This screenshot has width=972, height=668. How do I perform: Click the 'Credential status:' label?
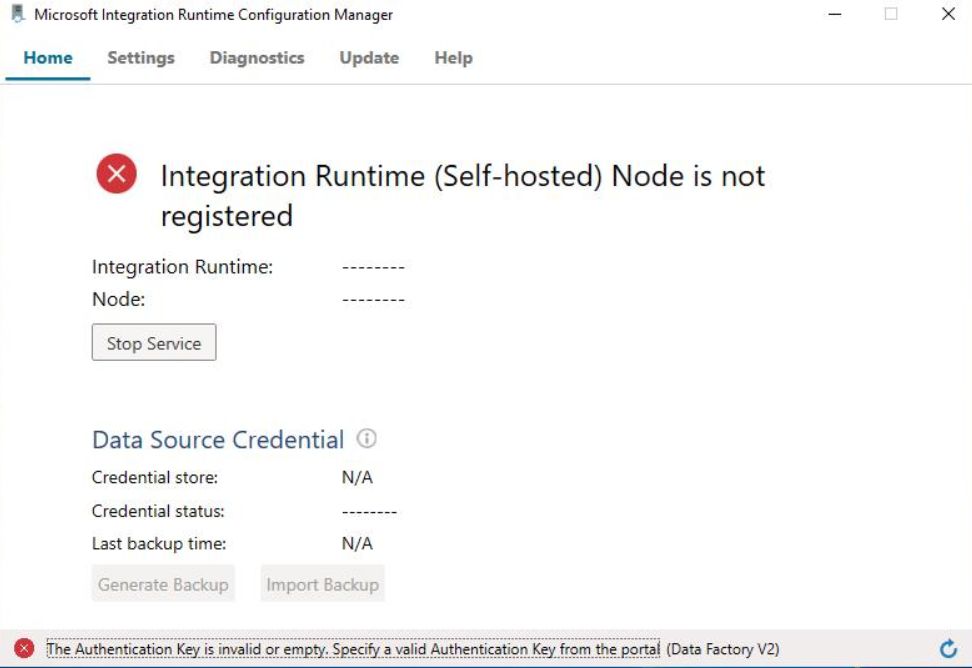click(x=158, y=511)
